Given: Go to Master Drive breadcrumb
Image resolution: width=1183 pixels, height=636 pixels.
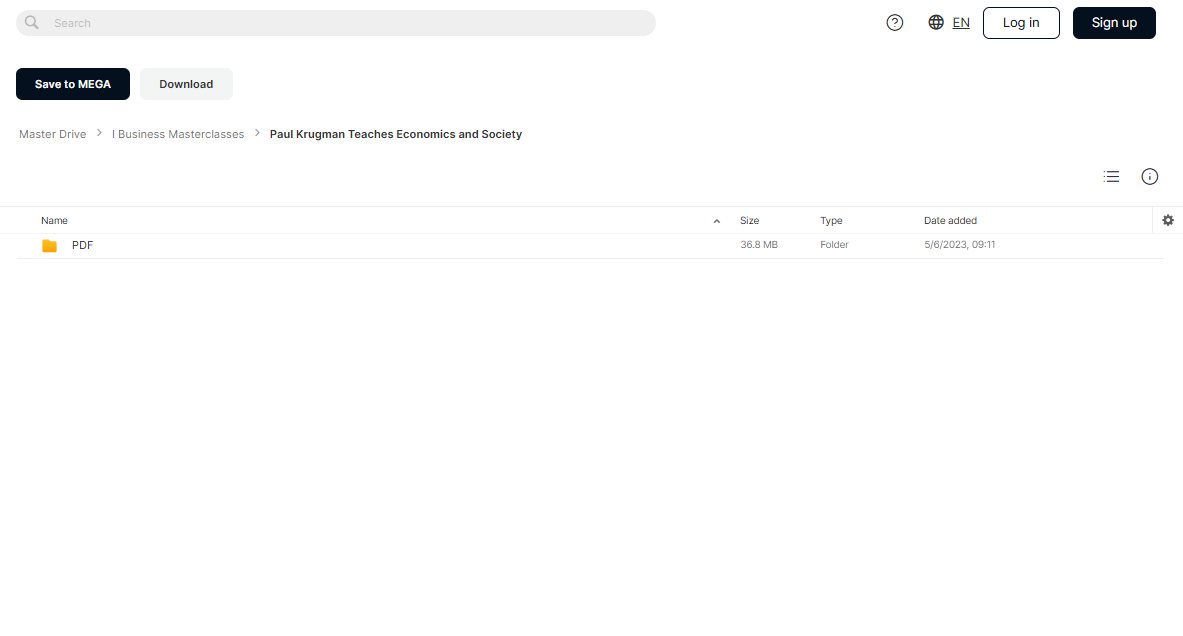Looking at the screenshot, I should pos(53,134).
